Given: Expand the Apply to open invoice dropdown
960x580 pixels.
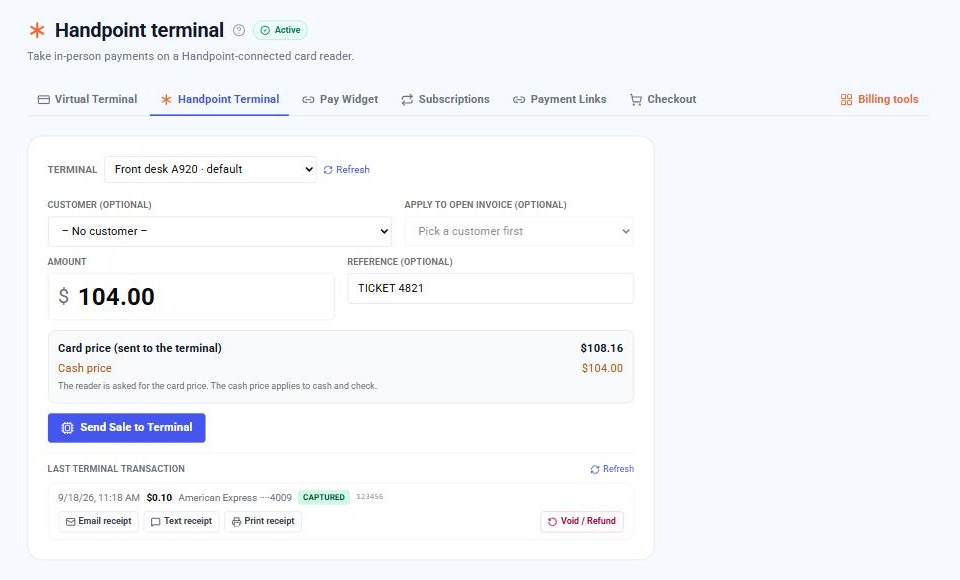Looking at the screenshot, I should [519, 232].
